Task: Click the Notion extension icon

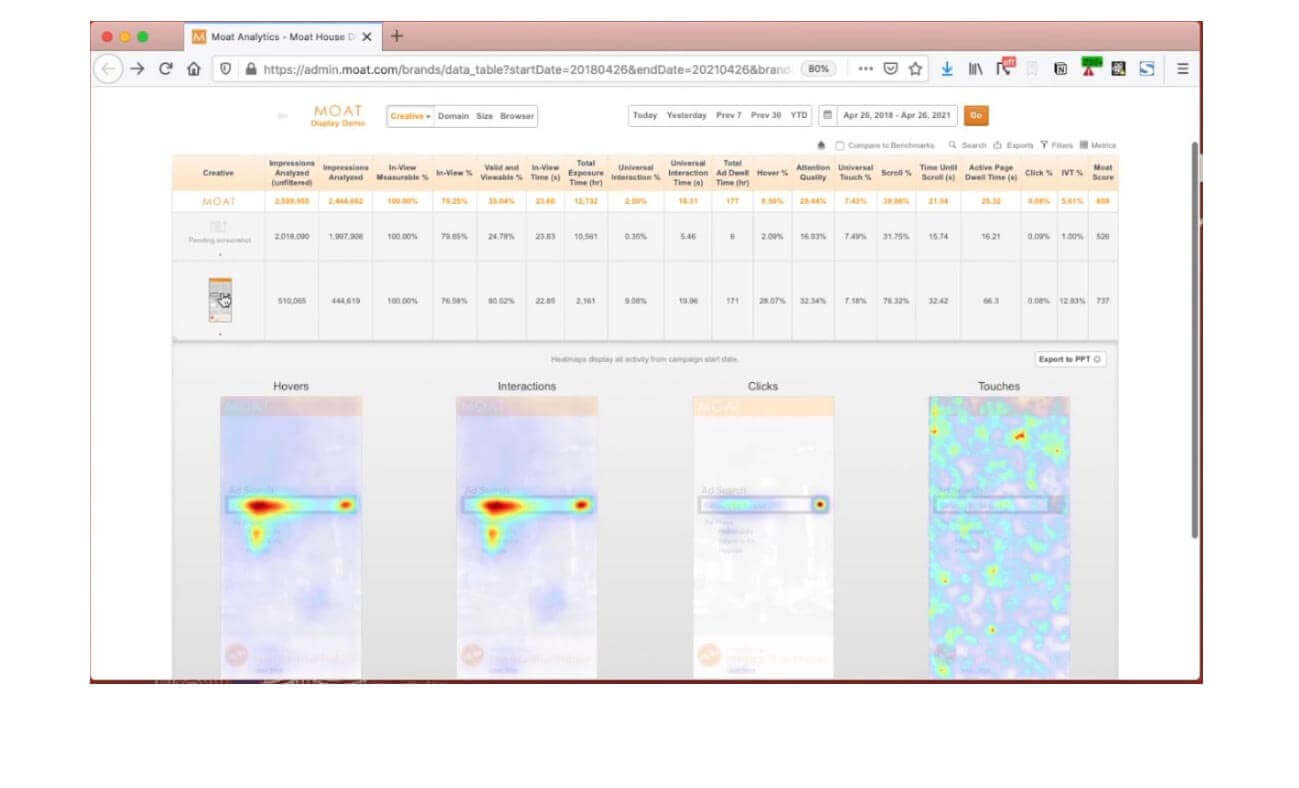Action: pos(1061,69)
